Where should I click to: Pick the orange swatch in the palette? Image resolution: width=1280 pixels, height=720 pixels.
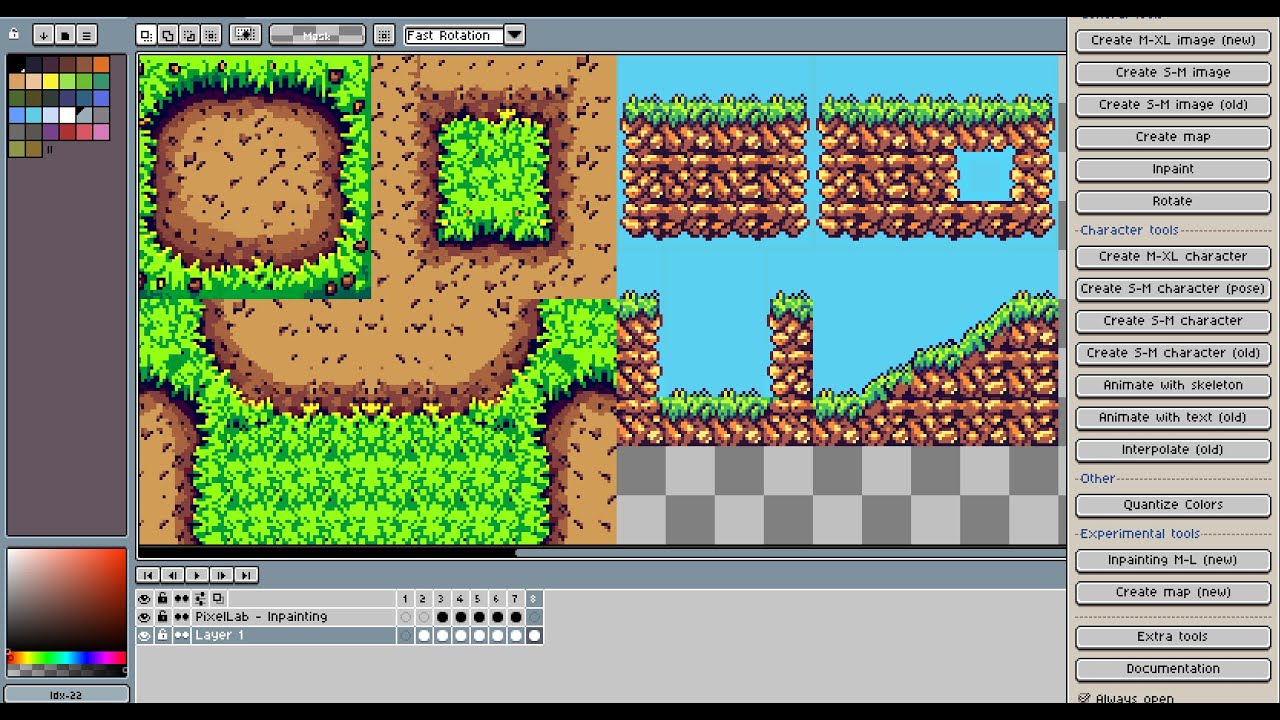101,66
